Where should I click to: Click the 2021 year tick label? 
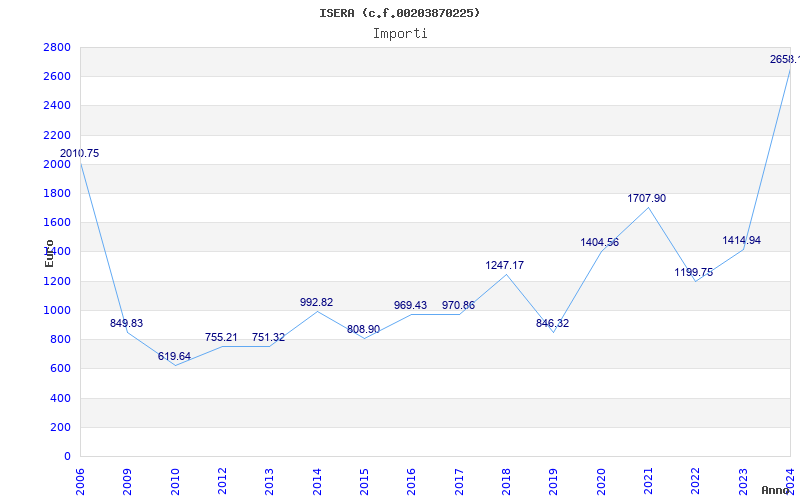(648, 482)
